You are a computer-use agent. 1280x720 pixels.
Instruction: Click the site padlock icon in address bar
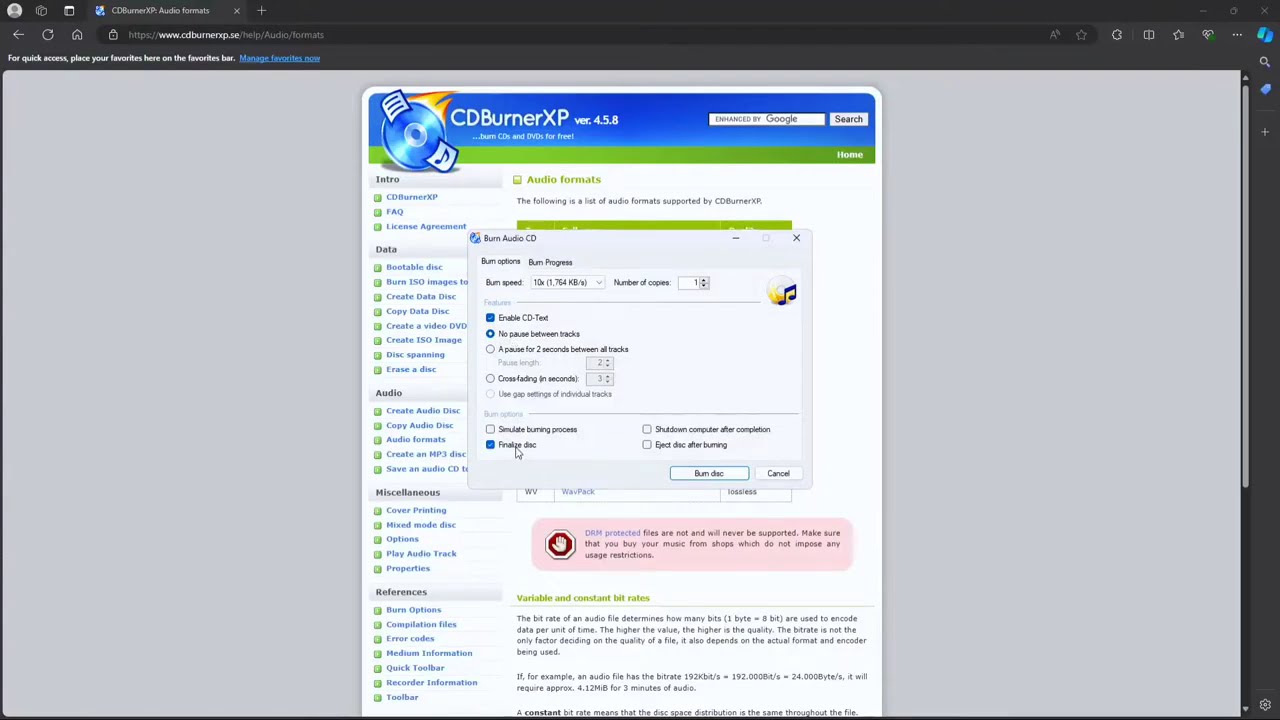pos(113,35)
